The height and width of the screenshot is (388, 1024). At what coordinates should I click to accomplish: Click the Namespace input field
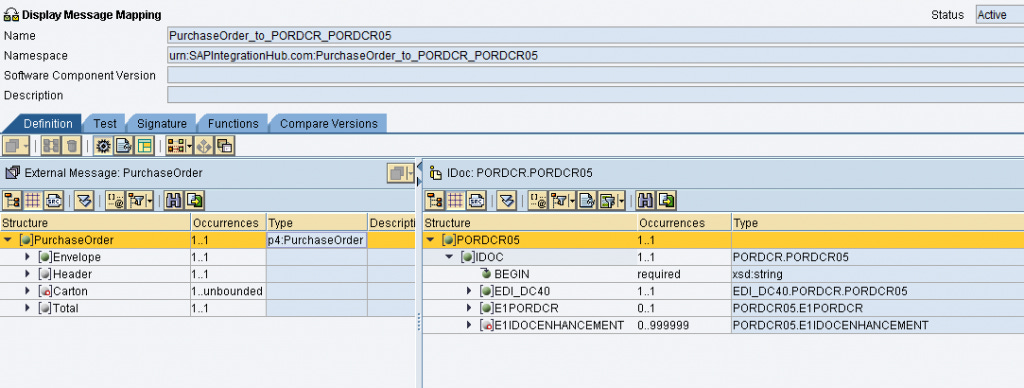(596, 56)
